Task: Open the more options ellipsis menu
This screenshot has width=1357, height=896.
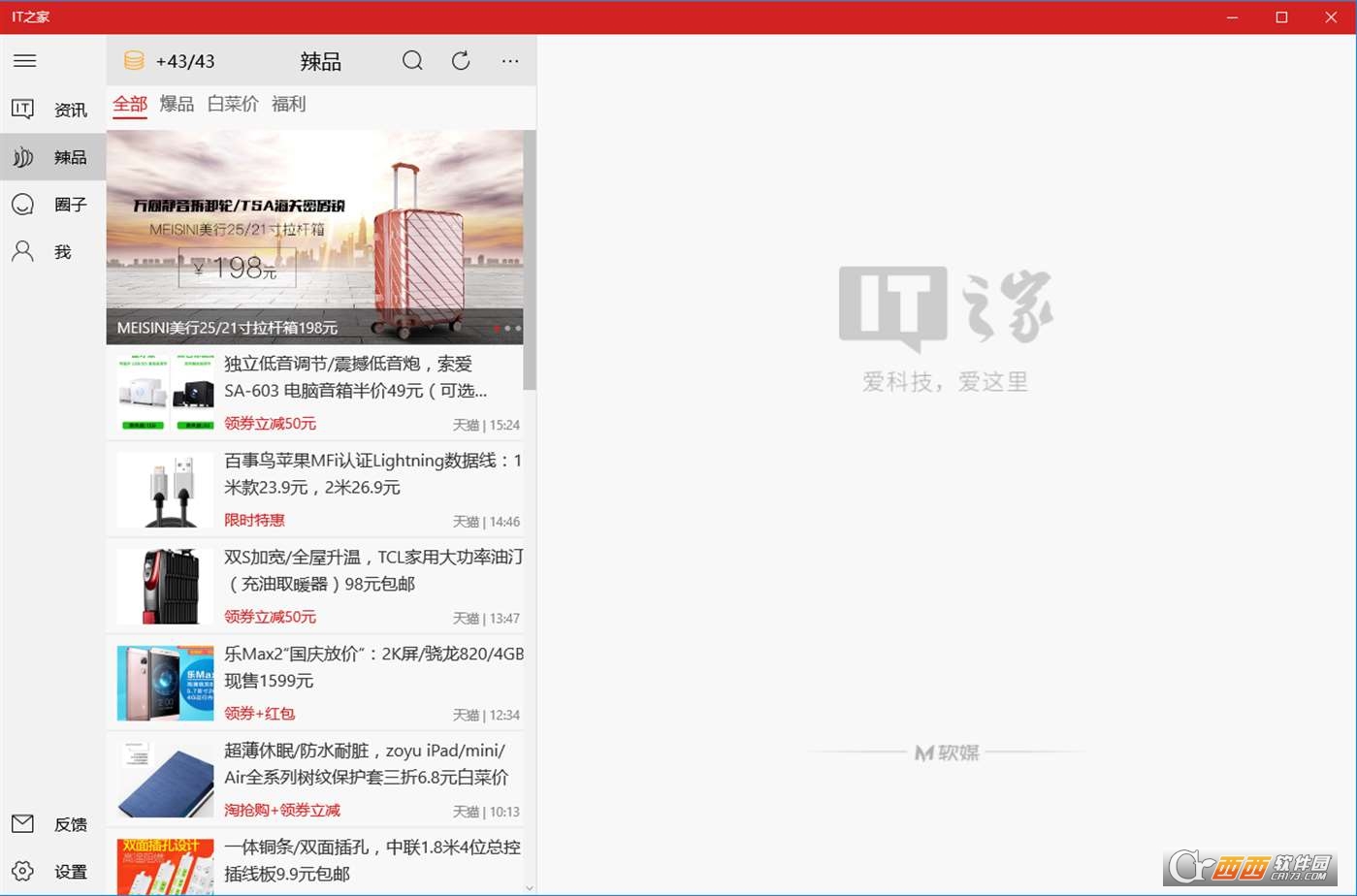Action: (510, 61)
